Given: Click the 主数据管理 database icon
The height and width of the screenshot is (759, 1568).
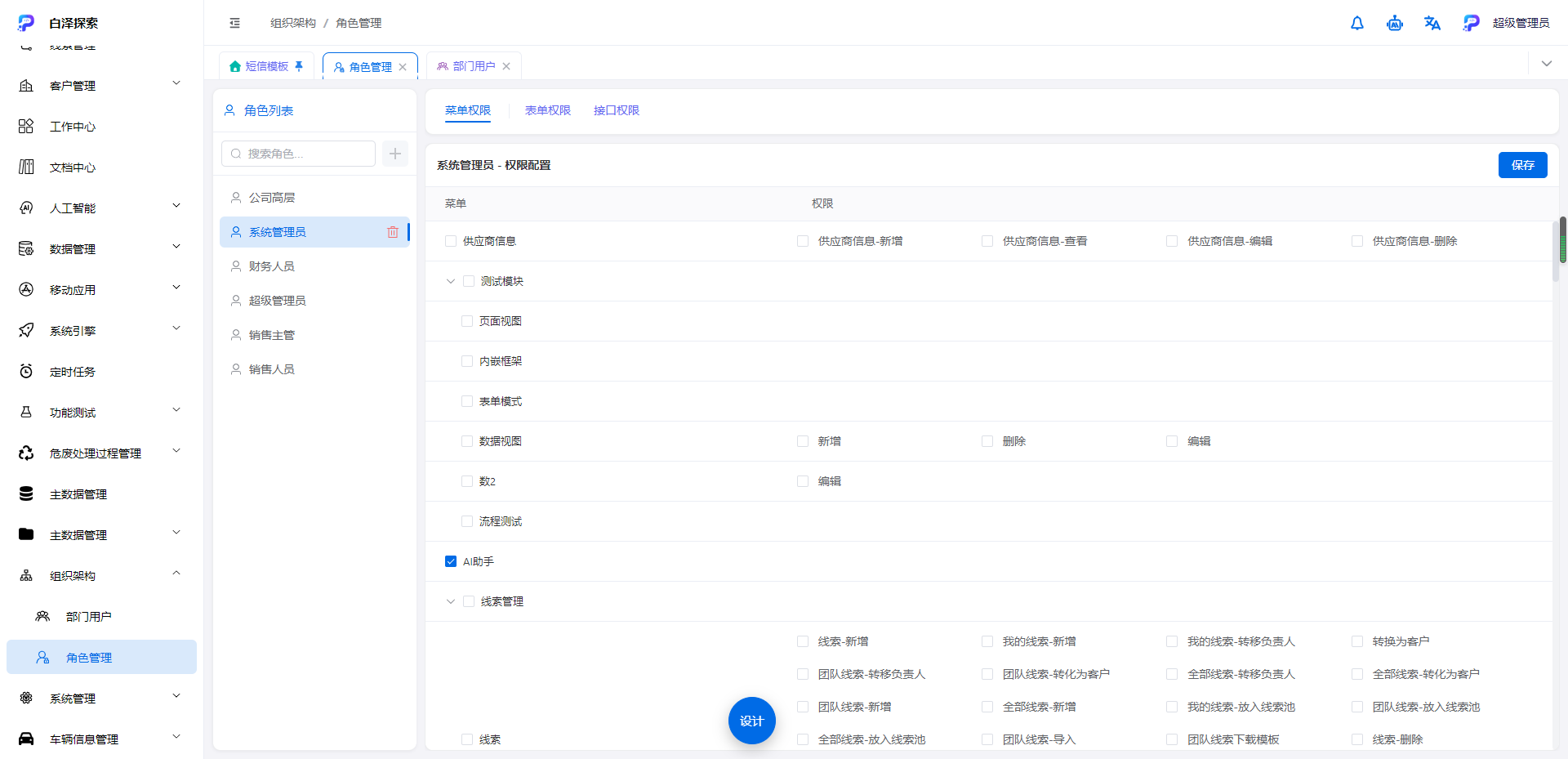Looking at the screenshot, I should 26,493.
